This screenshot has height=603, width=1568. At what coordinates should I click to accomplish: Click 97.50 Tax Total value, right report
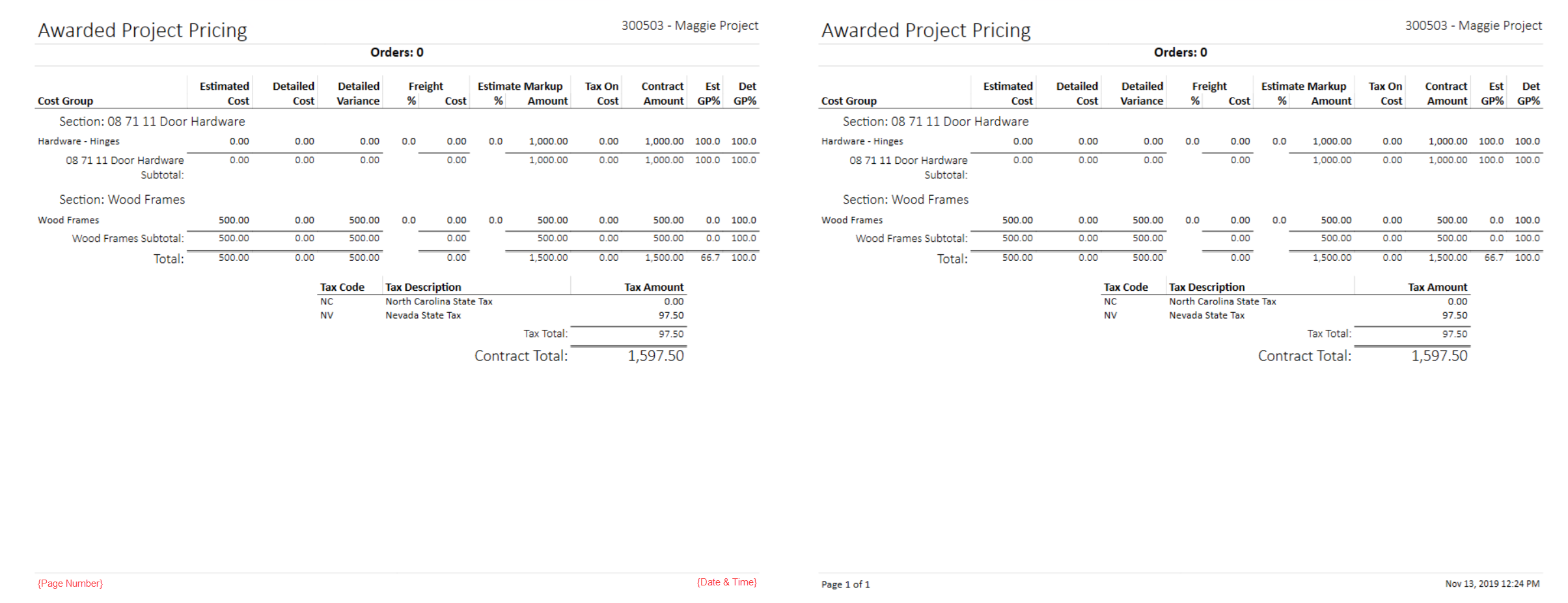(x=1455, y=334)
